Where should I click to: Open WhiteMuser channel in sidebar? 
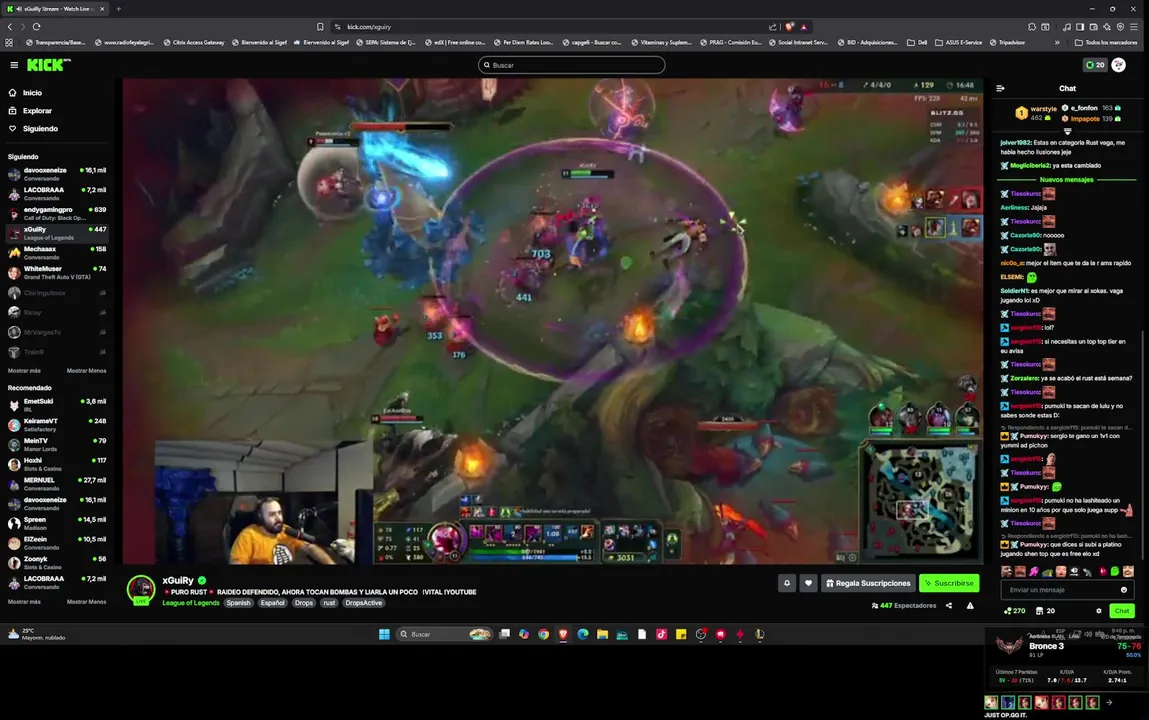click(x=57, y=272)
